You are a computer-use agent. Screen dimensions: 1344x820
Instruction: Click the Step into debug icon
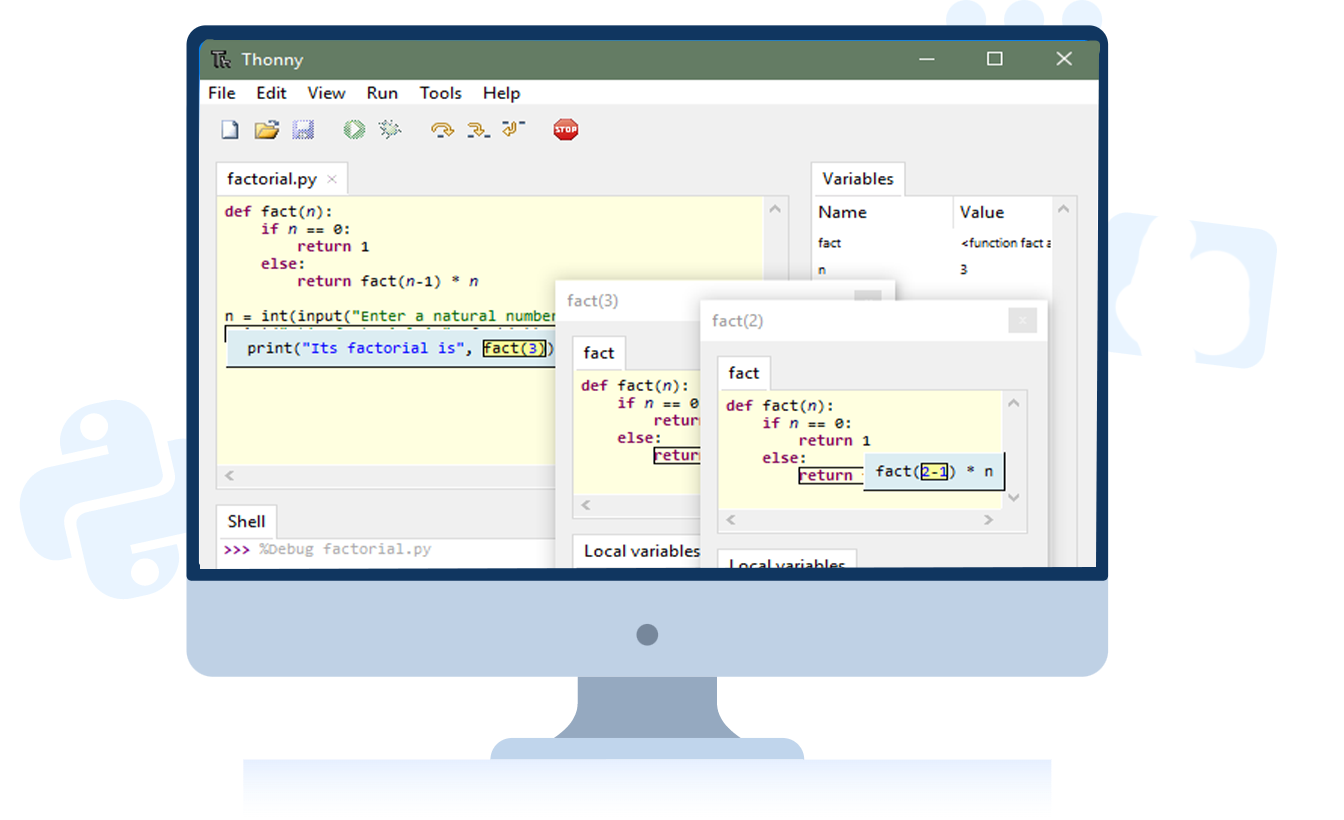(478, 130)
